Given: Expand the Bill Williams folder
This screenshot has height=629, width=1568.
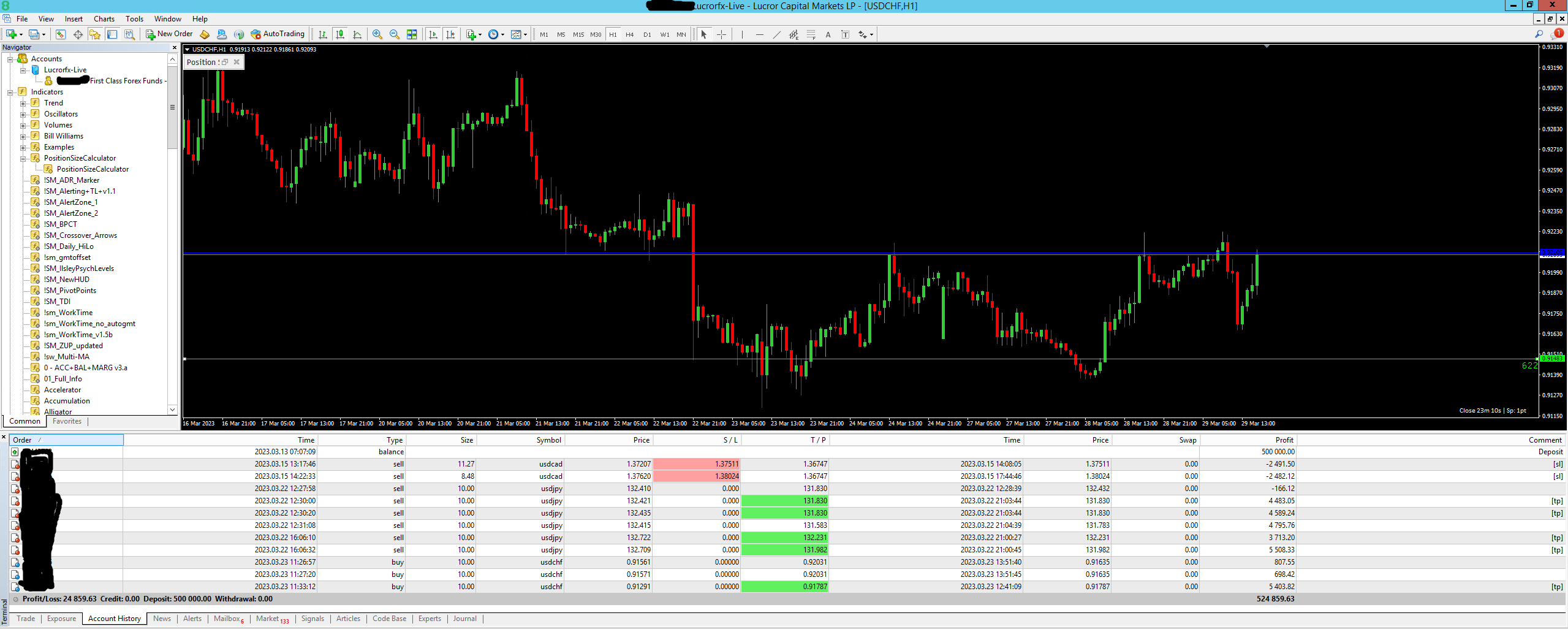Looking at the screenshot, I should coord(23,136).
